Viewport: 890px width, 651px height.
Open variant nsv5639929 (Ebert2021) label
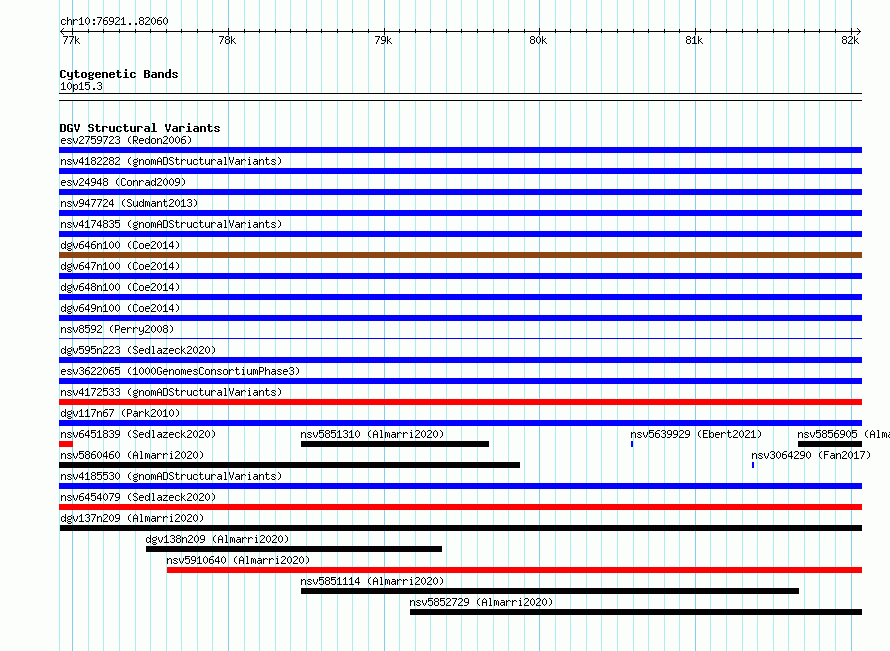696,434
